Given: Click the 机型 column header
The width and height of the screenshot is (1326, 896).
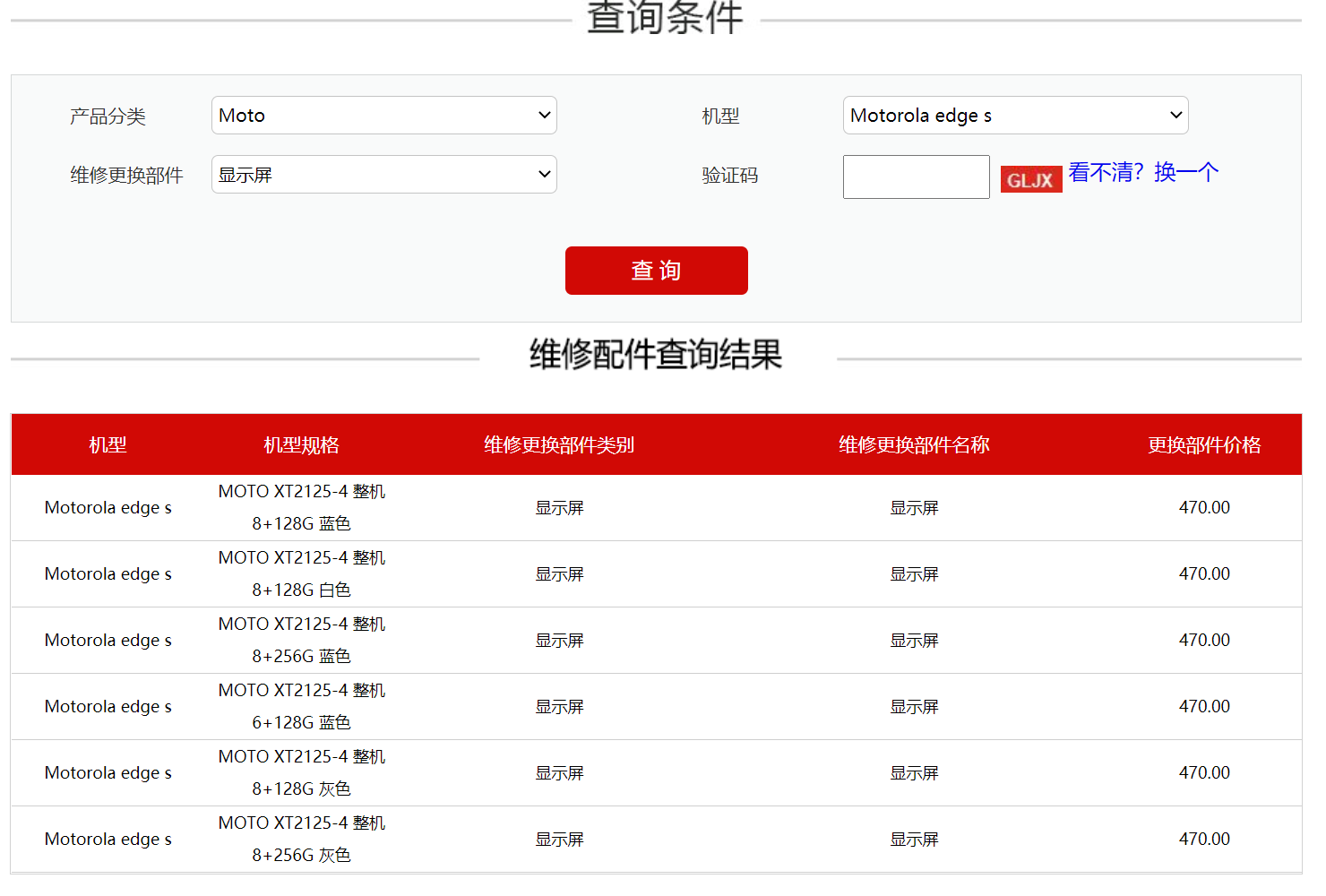Looking at the screenshot, I should [108, 445].
